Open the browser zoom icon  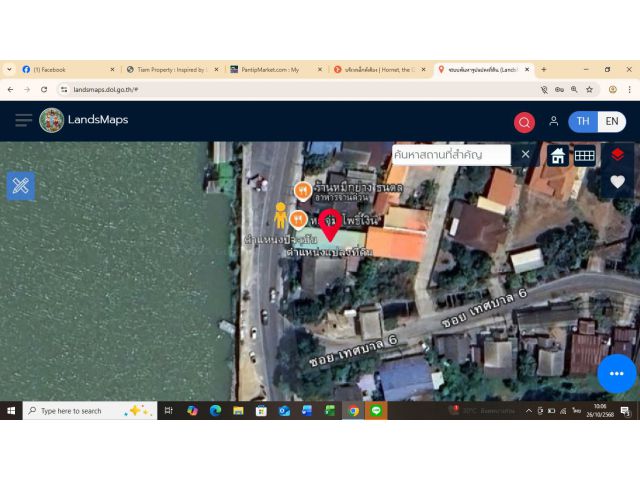point(574,89)
